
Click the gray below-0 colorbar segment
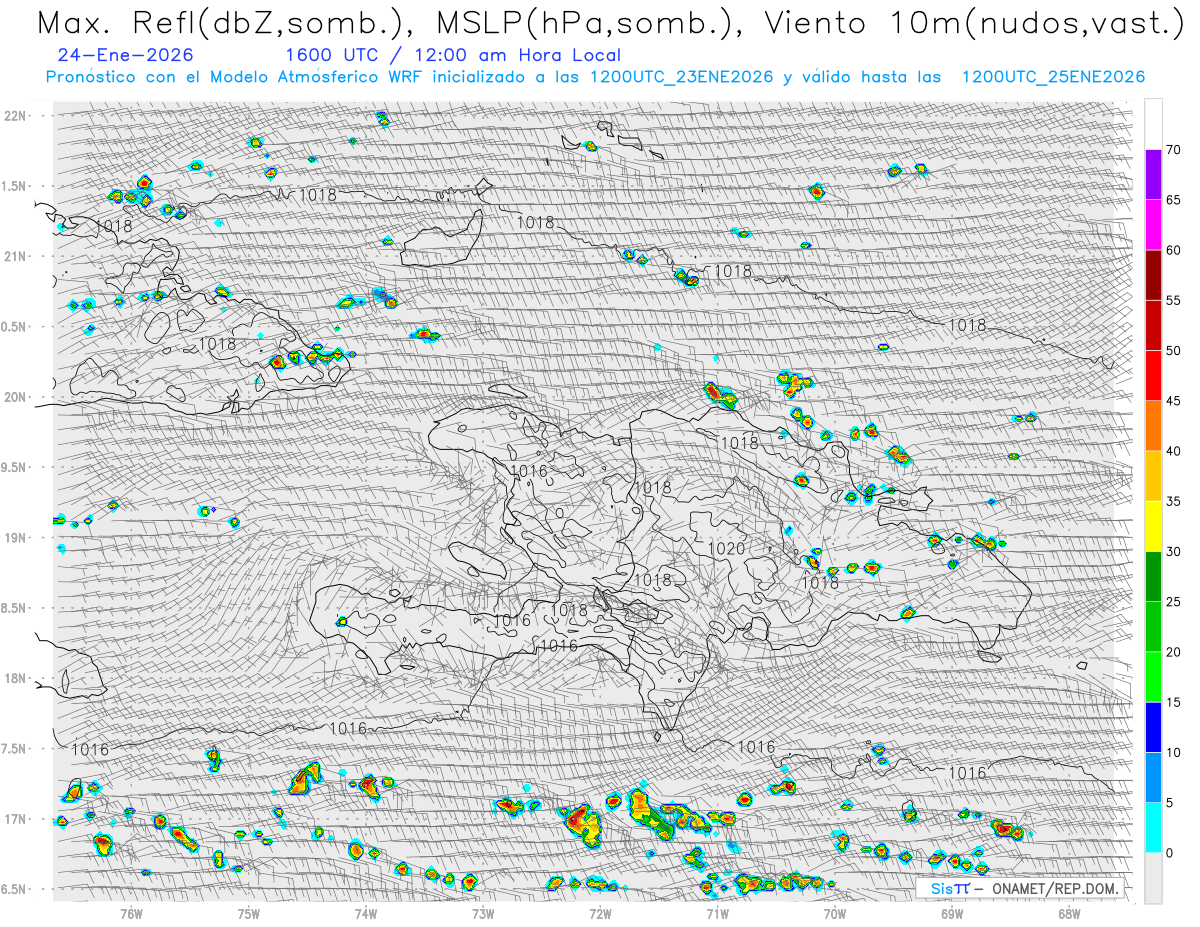coord(1153,877)
